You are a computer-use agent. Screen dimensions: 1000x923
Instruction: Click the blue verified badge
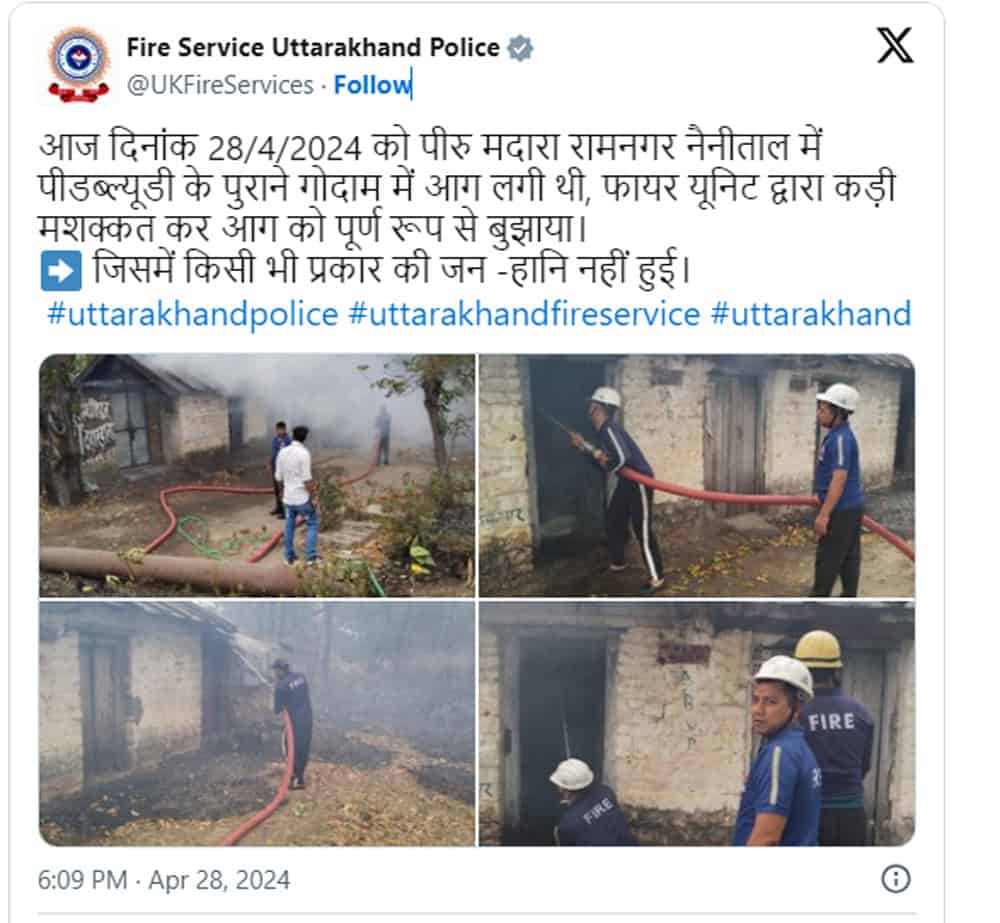pos(520,48)
